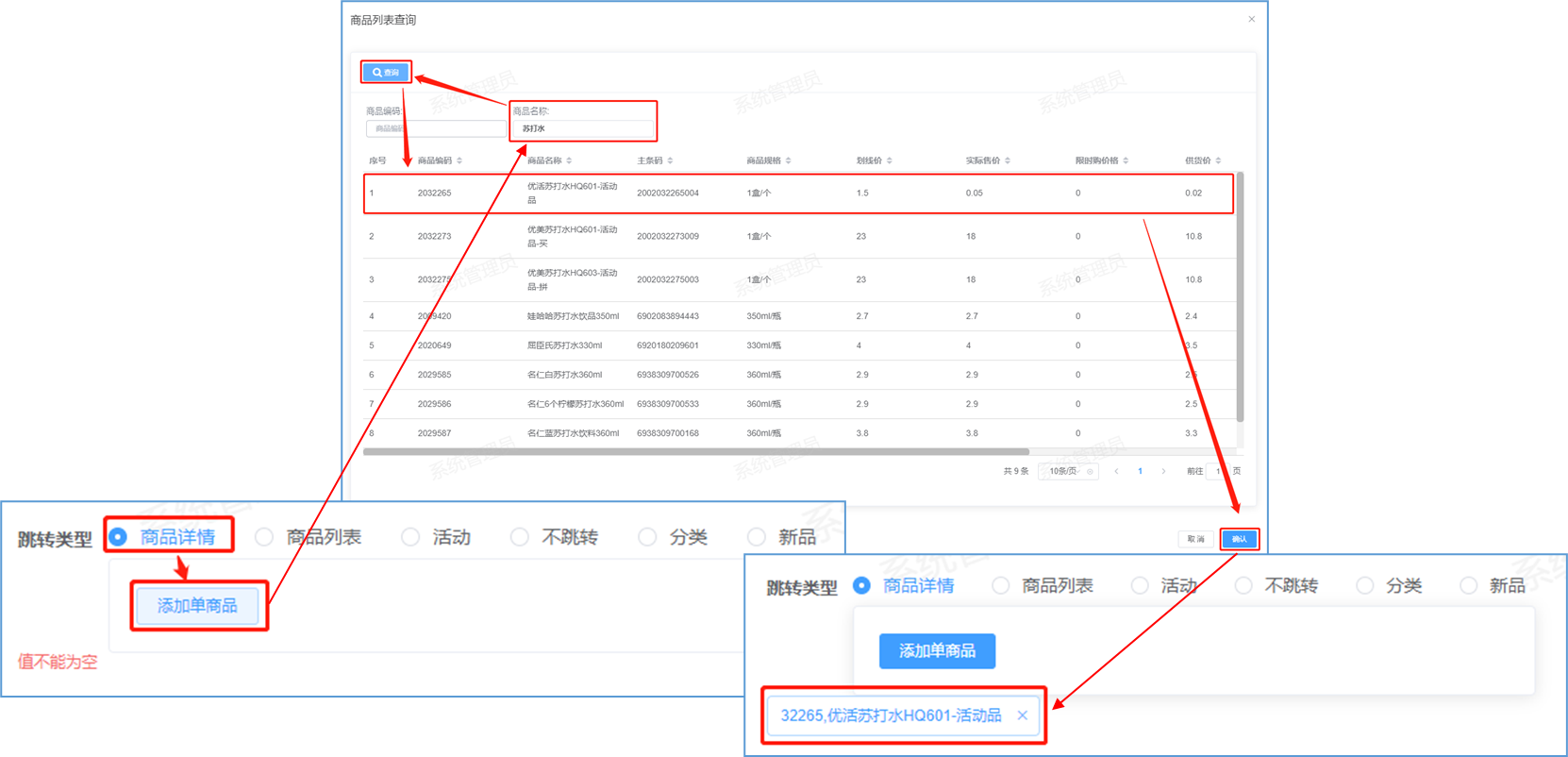Click the 商品名称 input containing 苏打水

pos(583,128)
